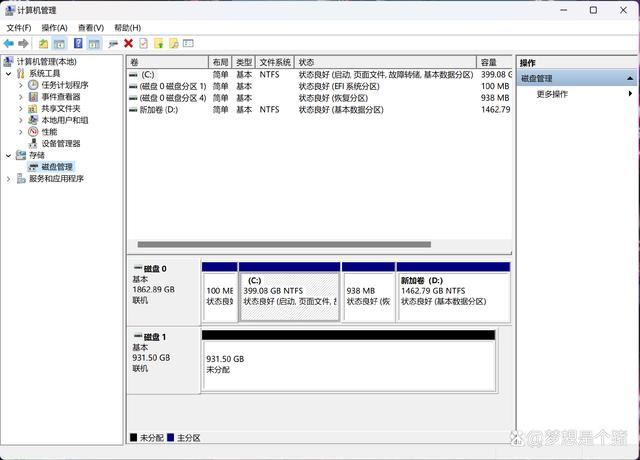Screen dimensions: 640x460
Task: Expand the 服务和应用程序 node
Action: (9, 179)
